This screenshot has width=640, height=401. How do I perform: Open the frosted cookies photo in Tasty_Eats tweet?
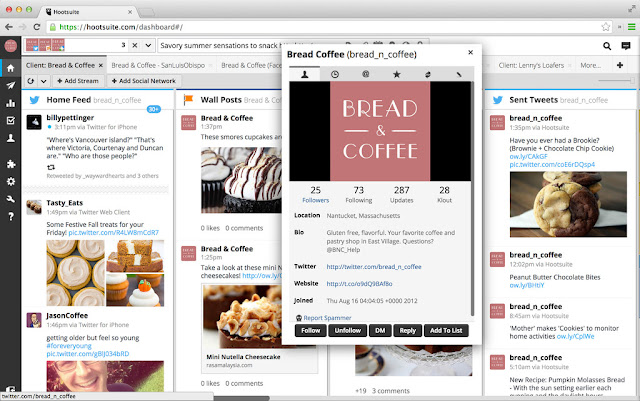[76, 273]
